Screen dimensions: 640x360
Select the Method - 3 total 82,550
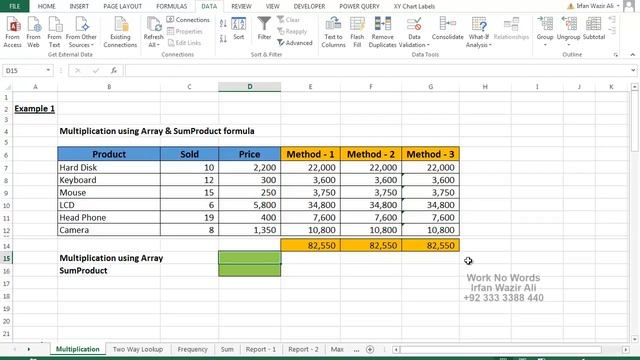click(x=430, y=245)
